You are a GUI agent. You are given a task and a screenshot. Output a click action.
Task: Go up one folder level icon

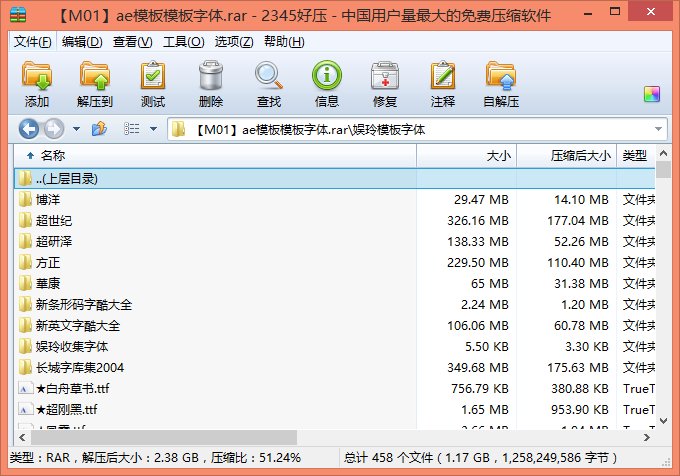(x=99, y=129)
